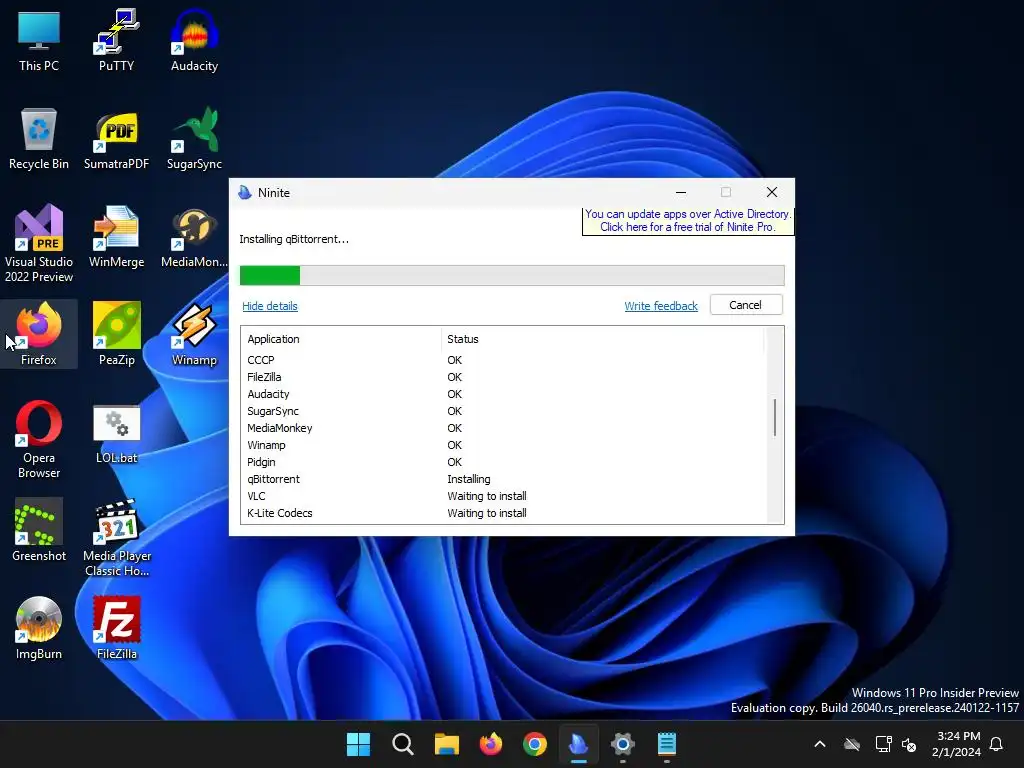This screenshot has width=1024, height=768.
Task: Select the Audacity desktop shortcut
Action: (x=194, y=41)
